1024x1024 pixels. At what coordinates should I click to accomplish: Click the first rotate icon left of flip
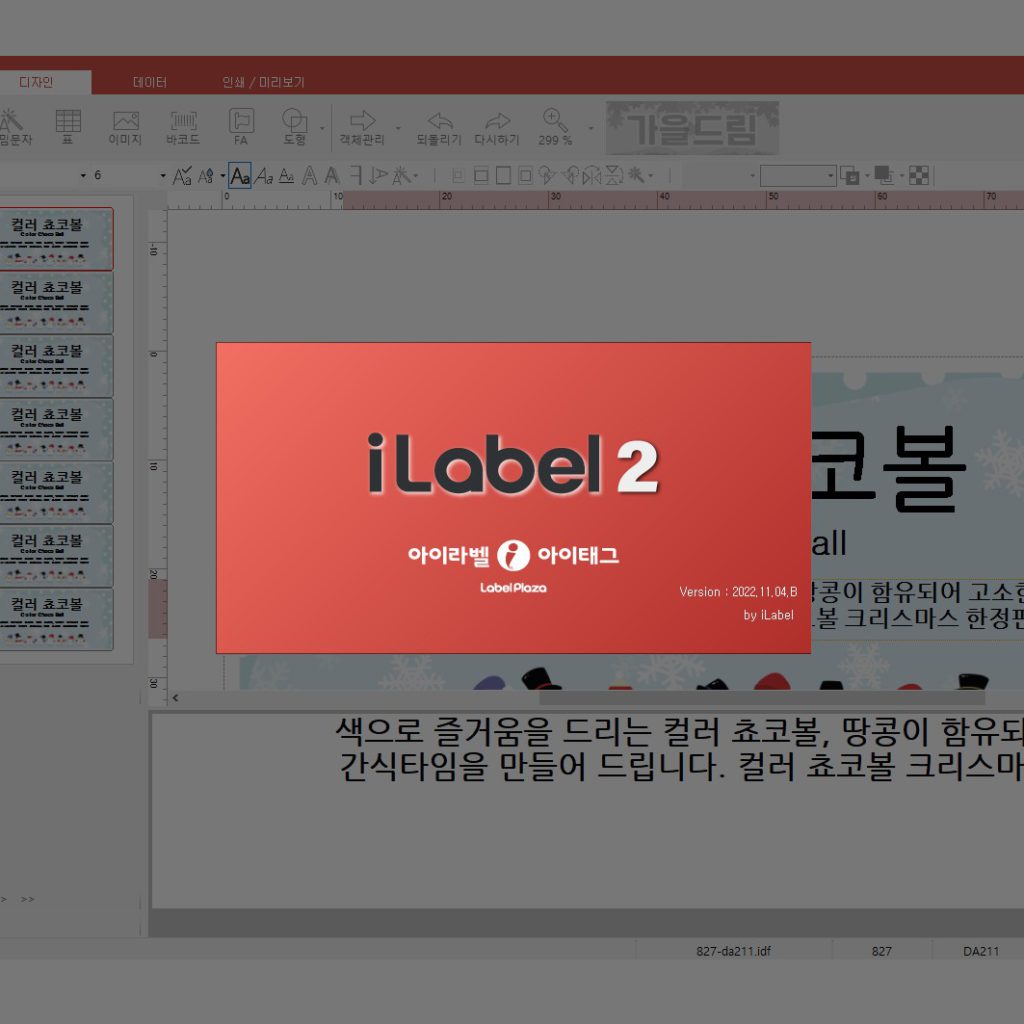pyautogui.click(x=548, y=176)
